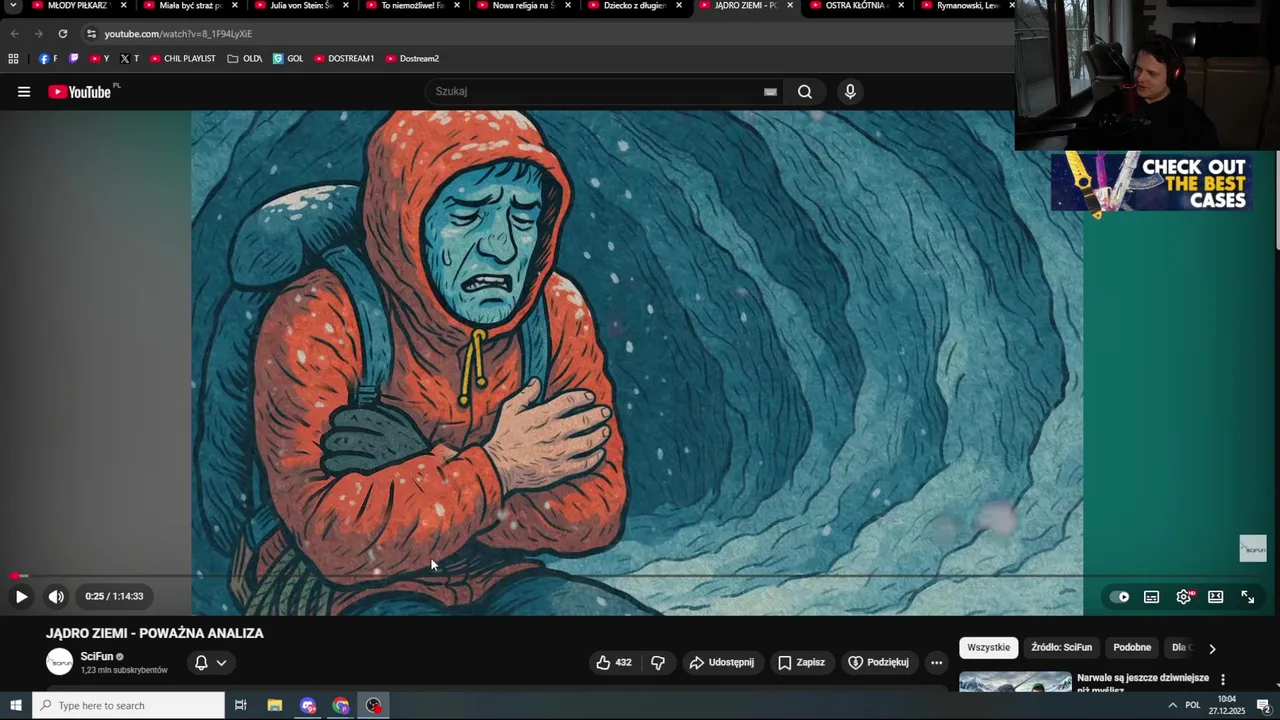Select the Źródło: SciFun chip
This screenshot has width=1280, height=720.
click(x=1061, y=647)
